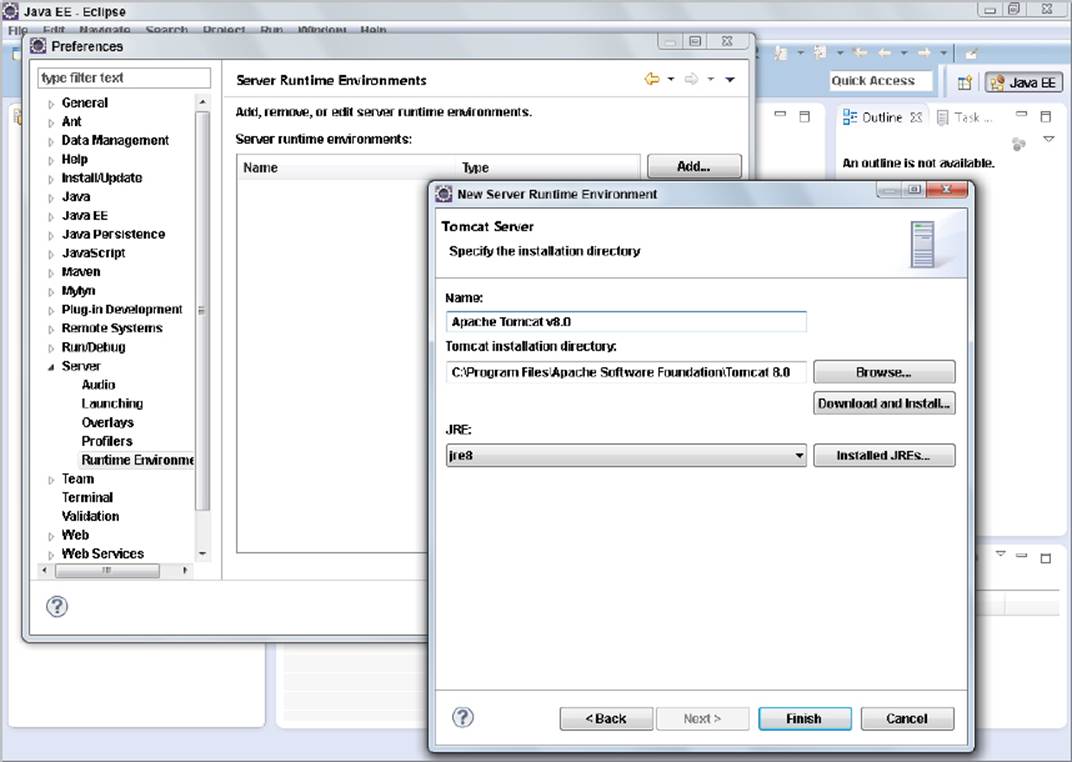This screenshot has width=1072, height=762.
Task: Open help in New Server Runtime dialog
Action: coord(463,717)
